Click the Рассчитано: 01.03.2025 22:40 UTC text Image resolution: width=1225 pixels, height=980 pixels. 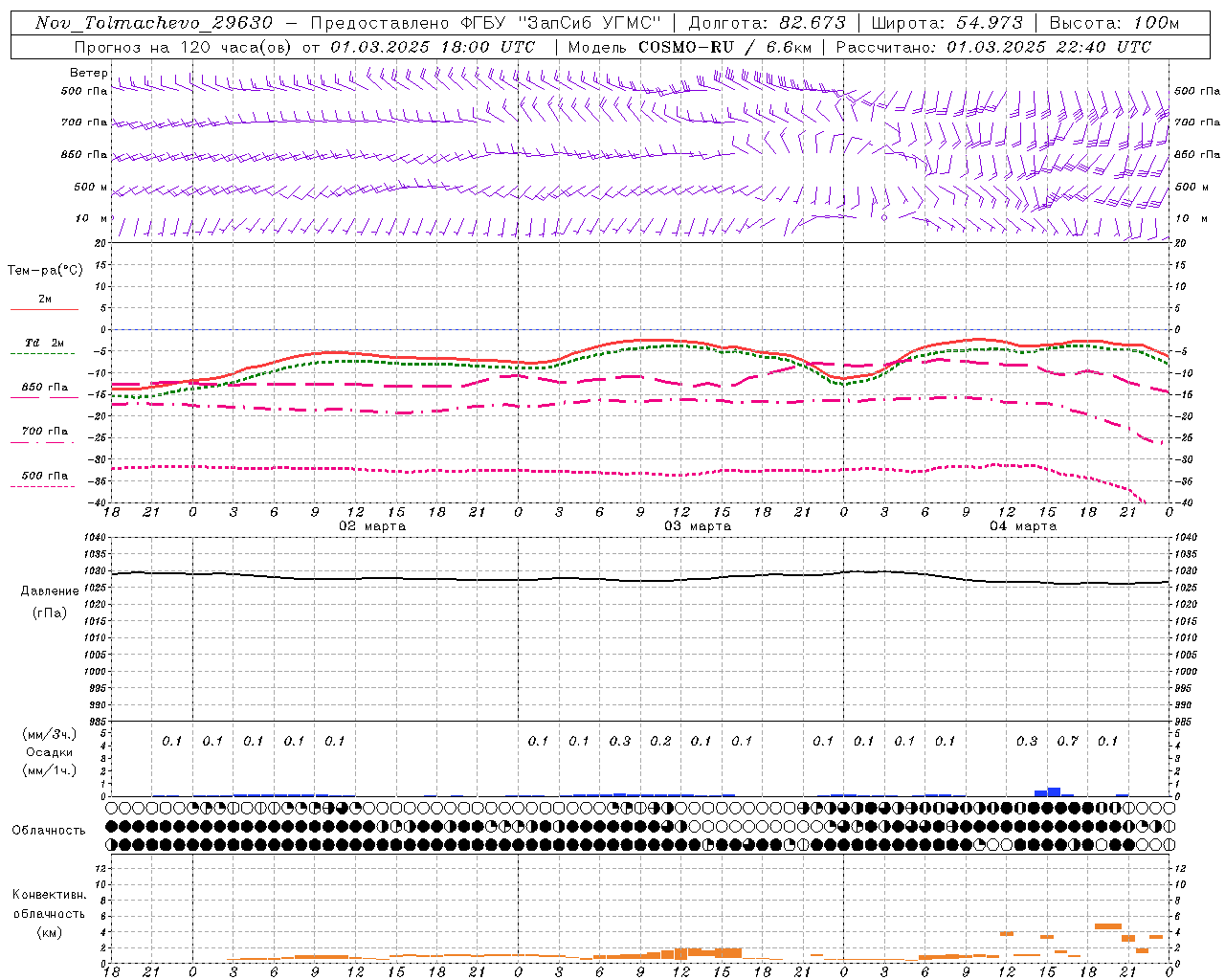pyautogui.click(x=993, y=47)
